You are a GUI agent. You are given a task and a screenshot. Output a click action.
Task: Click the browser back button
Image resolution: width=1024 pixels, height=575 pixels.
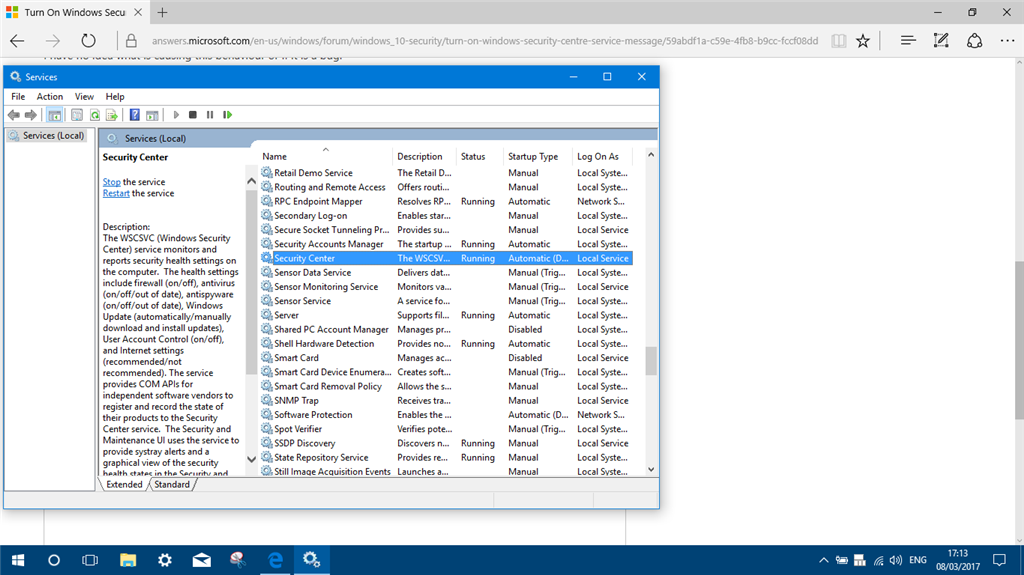[x=18, y=41]
